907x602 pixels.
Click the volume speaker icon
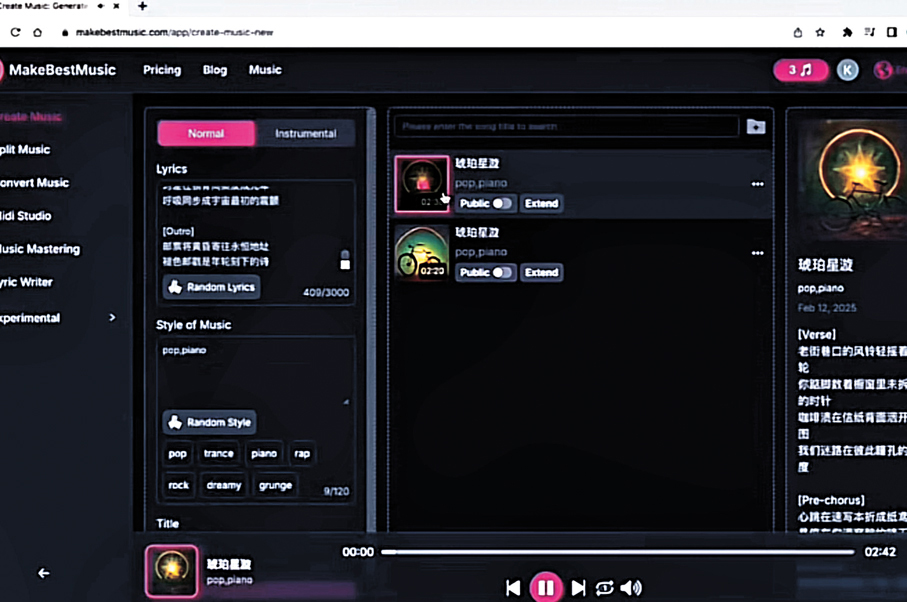tap(631, 588)
